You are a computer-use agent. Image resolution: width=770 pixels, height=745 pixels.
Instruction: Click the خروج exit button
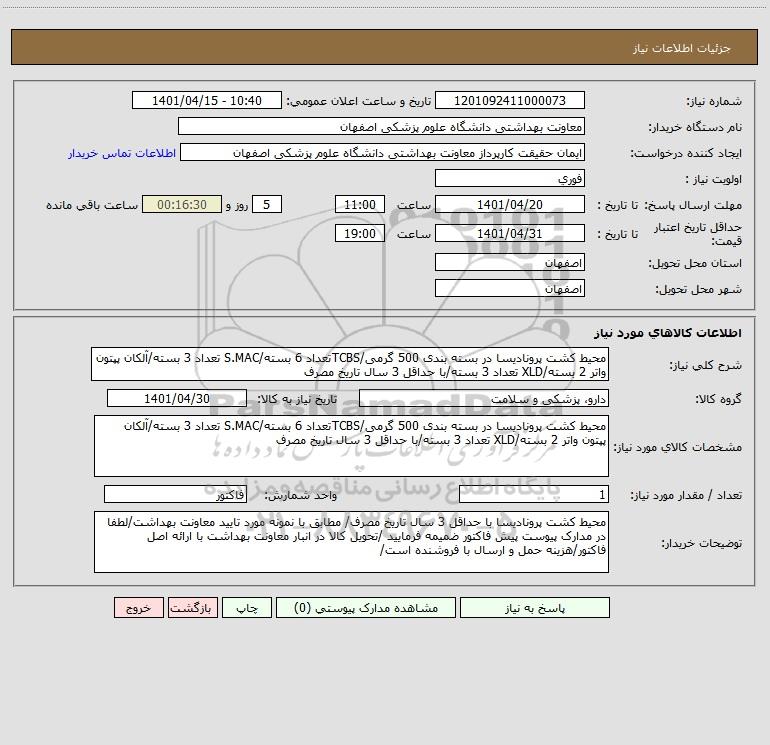[138, 608]
